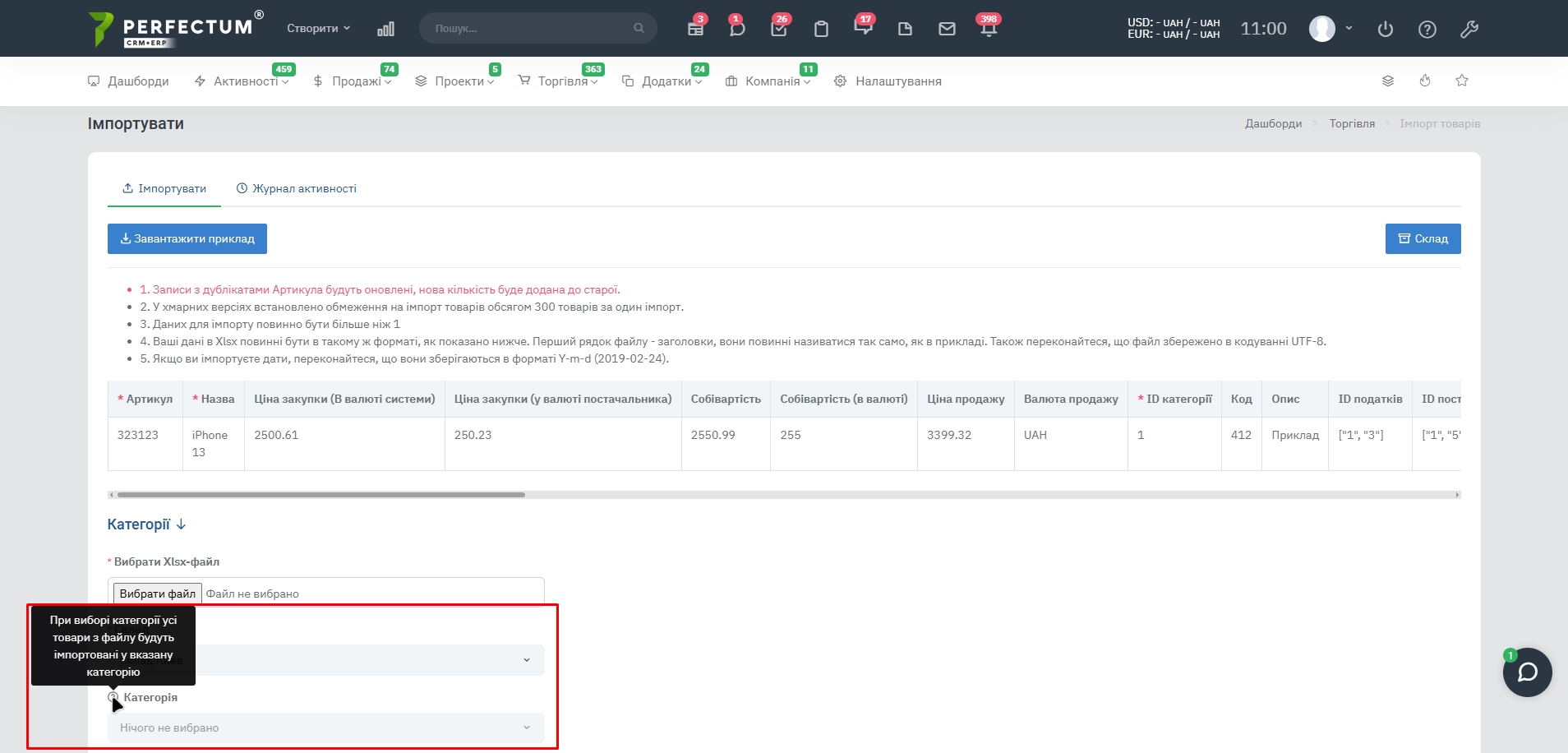1568x753 pixels.
Task: Click the Склад button
Action: pos(1423,238)
